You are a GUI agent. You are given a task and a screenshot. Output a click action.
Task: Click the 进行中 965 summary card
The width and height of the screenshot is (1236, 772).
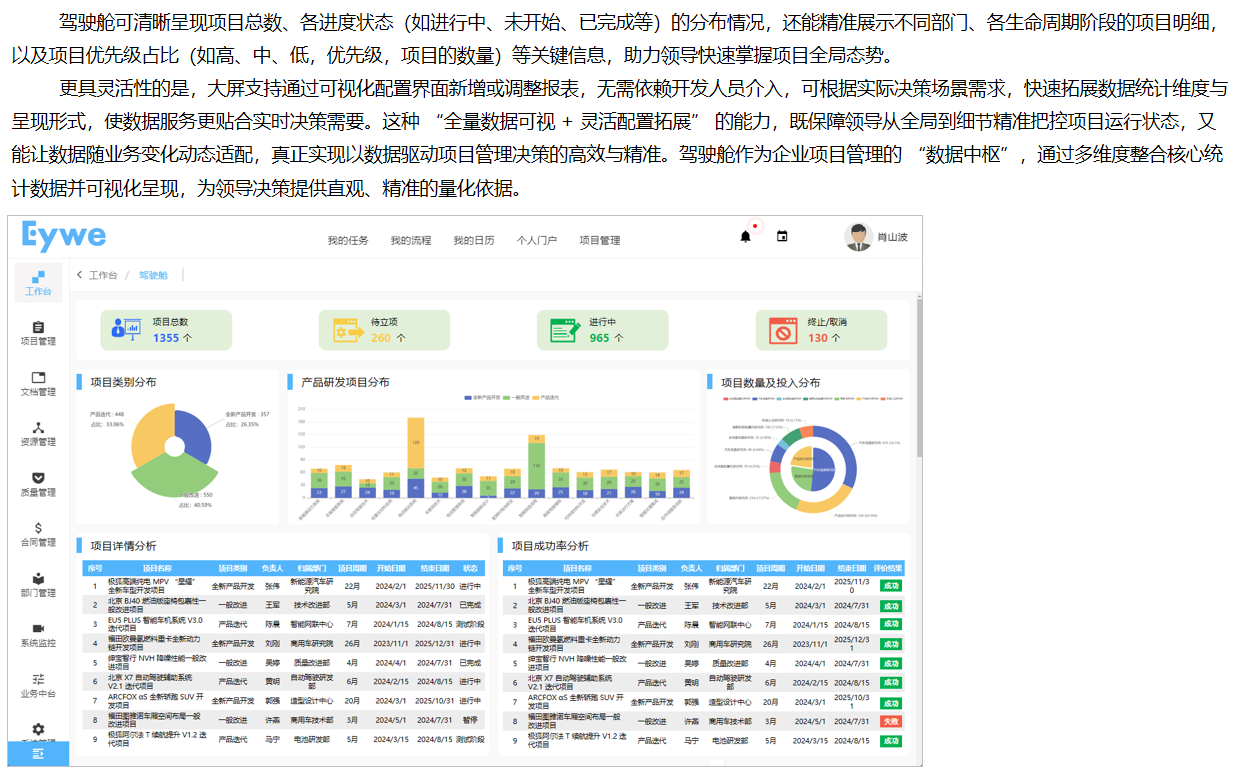(601, 330)
